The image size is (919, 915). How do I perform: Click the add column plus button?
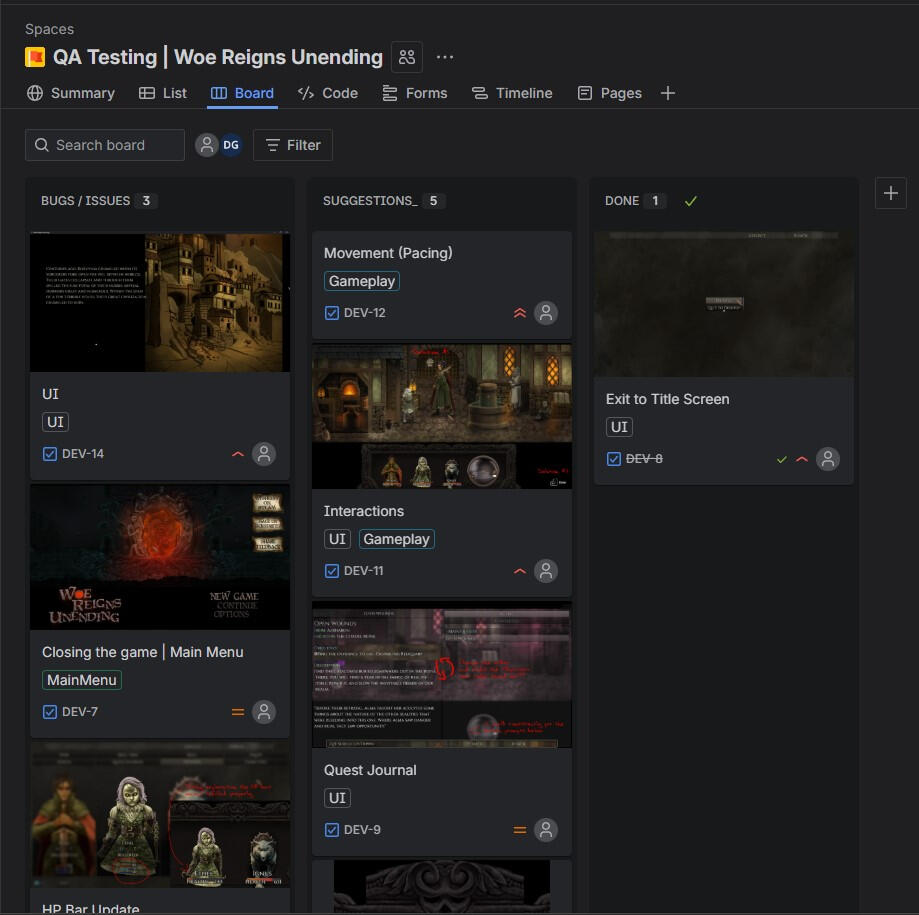pos(890,193)
